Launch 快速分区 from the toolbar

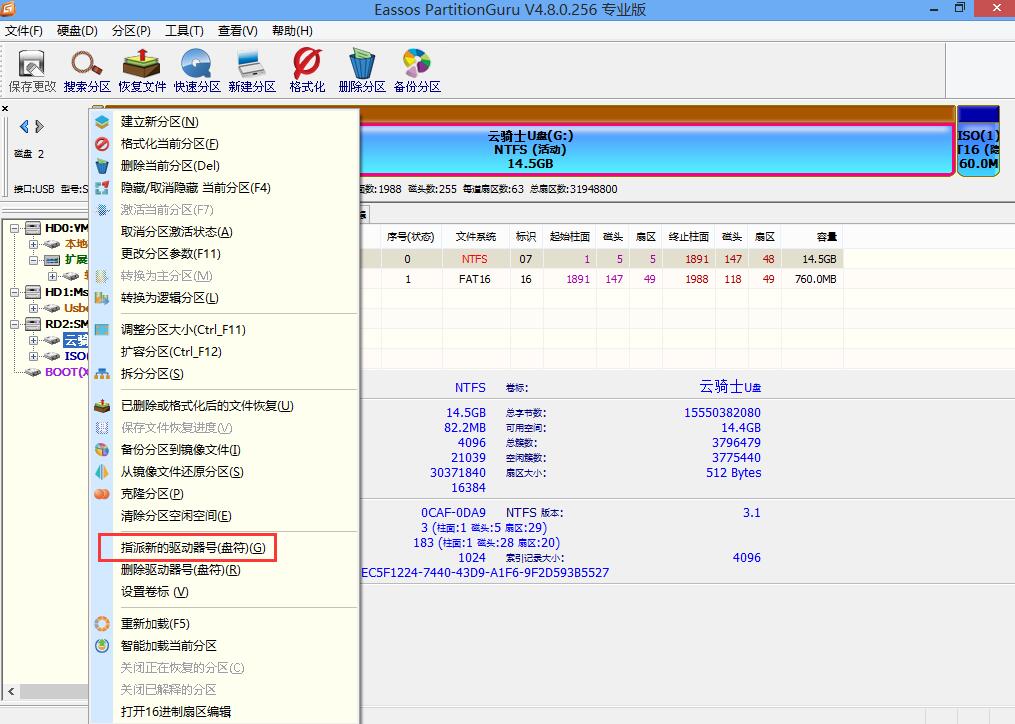196,68
